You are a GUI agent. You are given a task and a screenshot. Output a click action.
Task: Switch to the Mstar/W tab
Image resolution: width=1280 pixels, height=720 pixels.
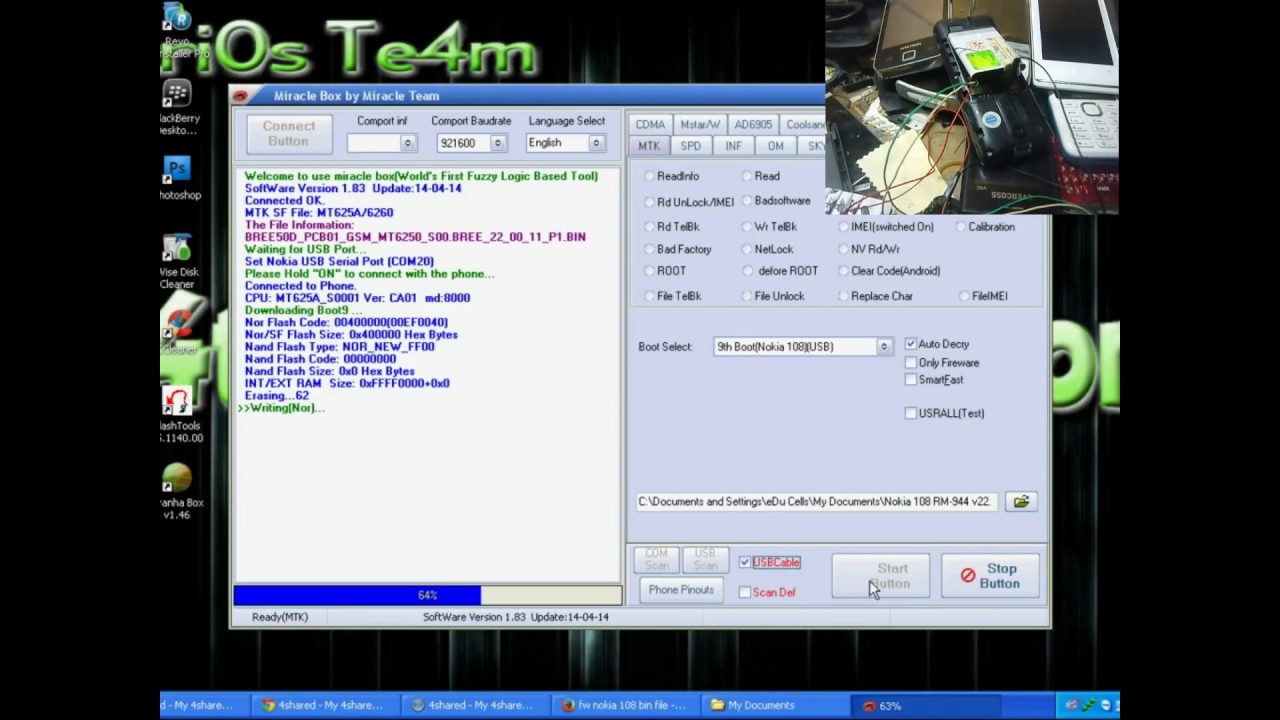[x=699, y=125]
